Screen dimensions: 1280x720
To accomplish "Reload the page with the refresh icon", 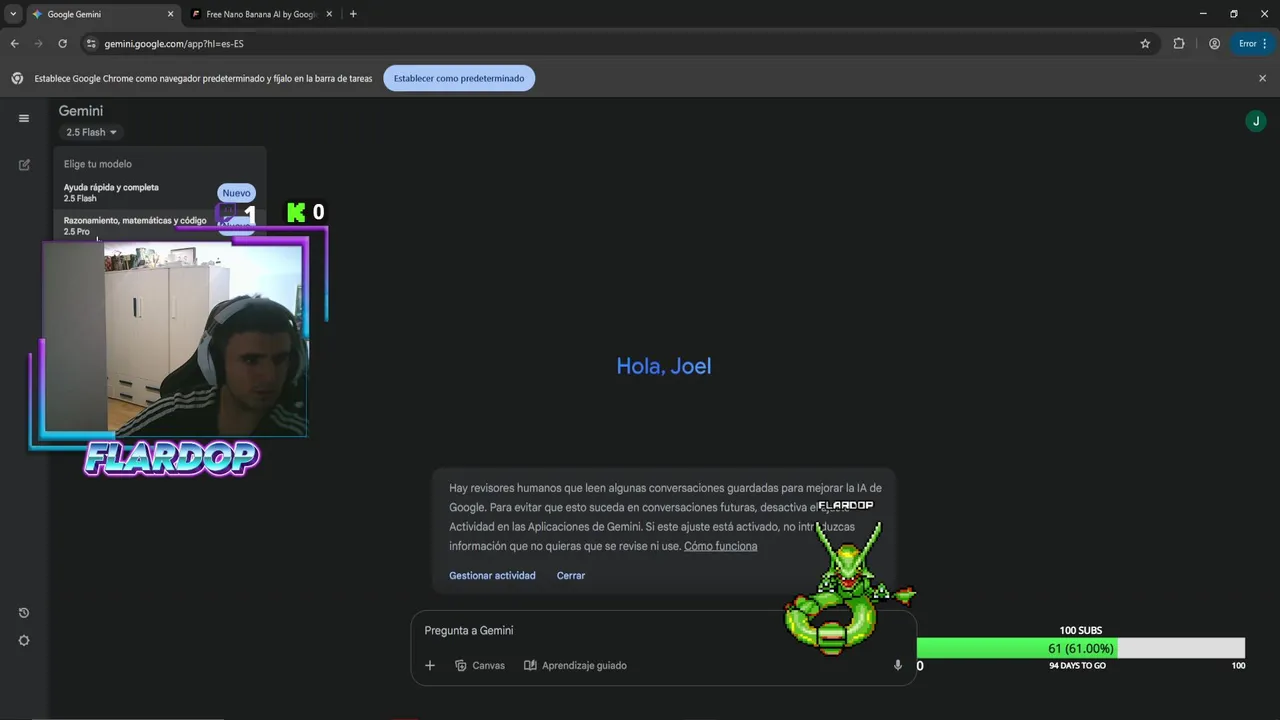I will pos(62,44).
